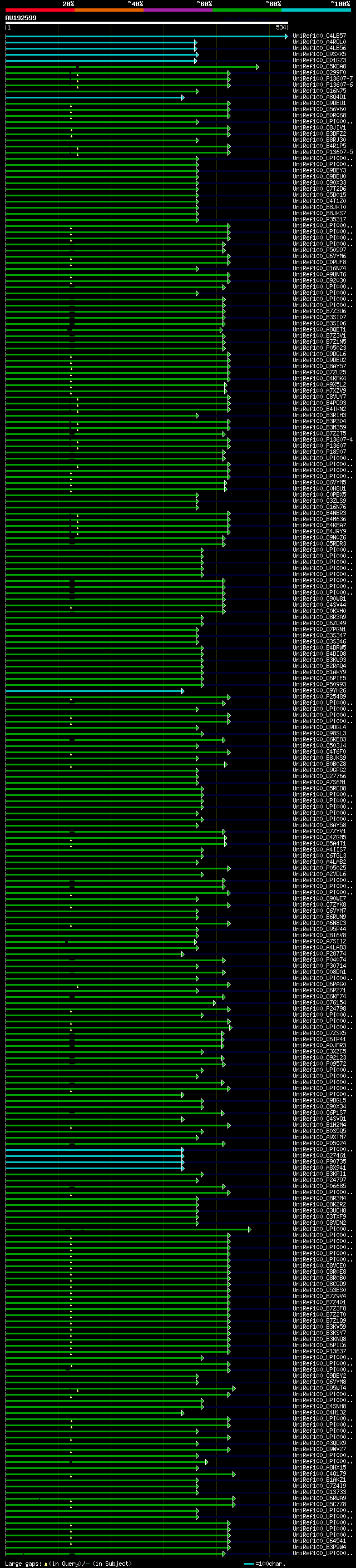Choose the UniRef100_Q7ZYK8 row label
The width and height of the screenshot is (356, 1568).
pyautogui.click(x=319, y=905)
